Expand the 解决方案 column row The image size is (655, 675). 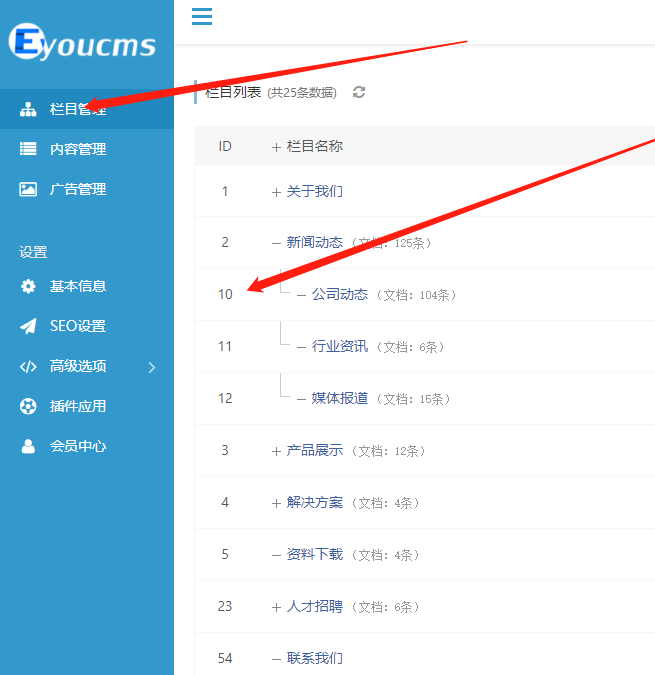click(x=276, y=503)
